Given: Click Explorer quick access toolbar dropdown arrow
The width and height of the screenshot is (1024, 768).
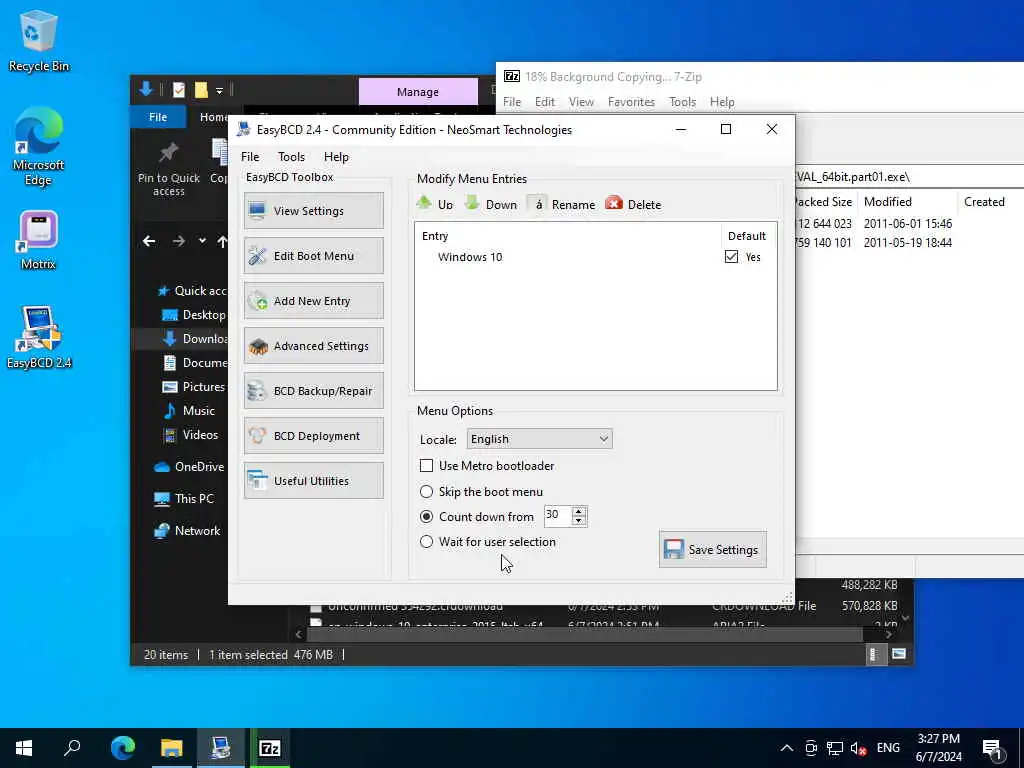Looking at the screenshot, I should point(219,89).
